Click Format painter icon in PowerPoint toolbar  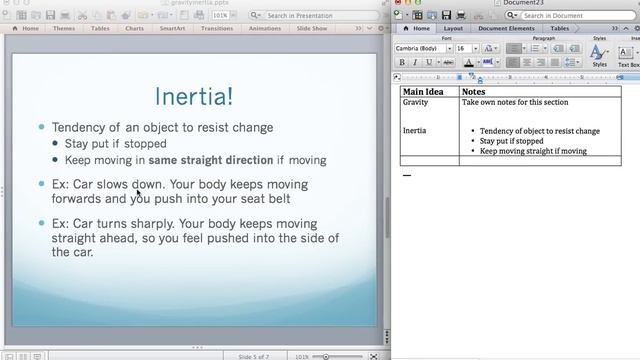click(x=126, y=16)
